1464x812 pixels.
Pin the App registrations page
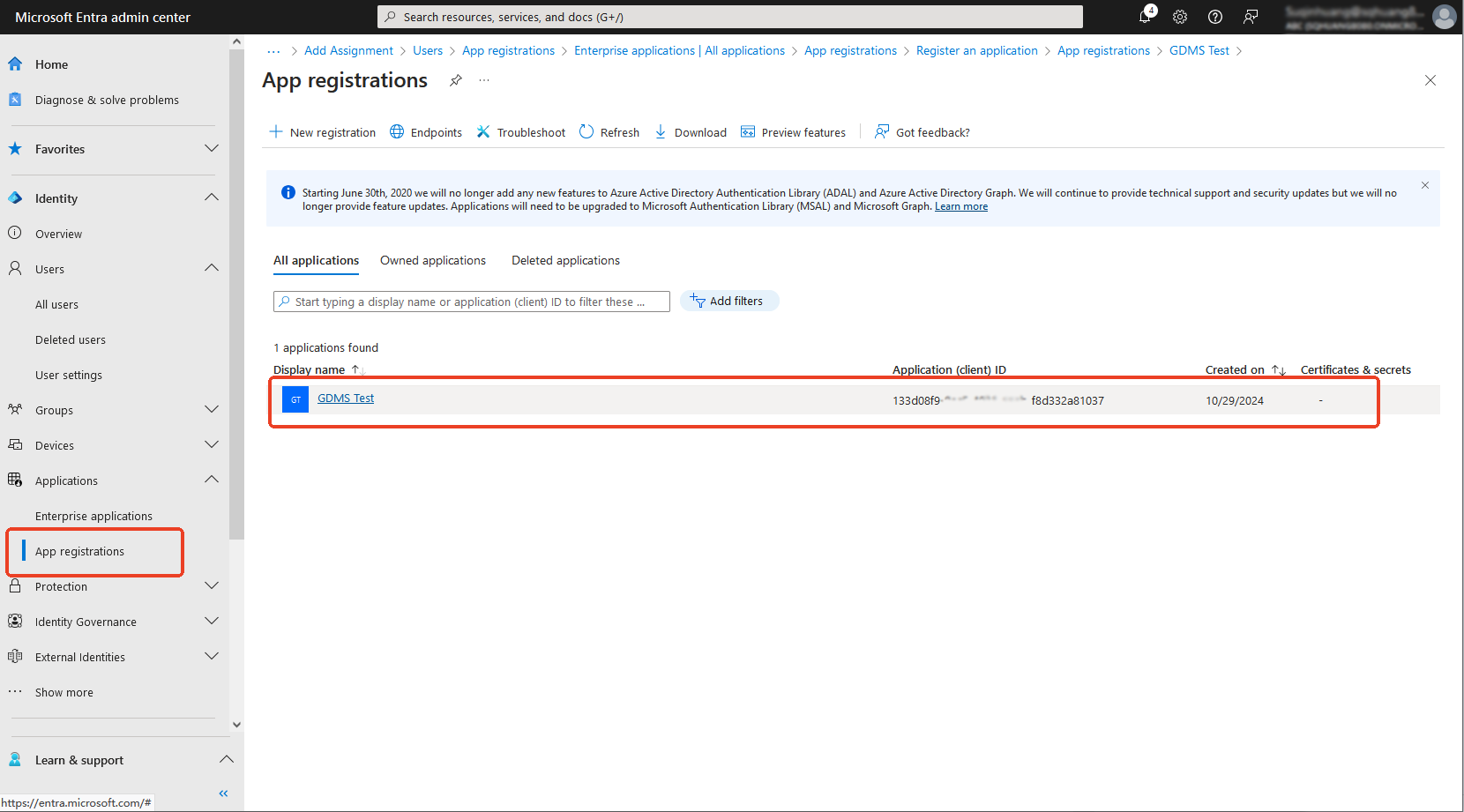click(x=456, y=80)
